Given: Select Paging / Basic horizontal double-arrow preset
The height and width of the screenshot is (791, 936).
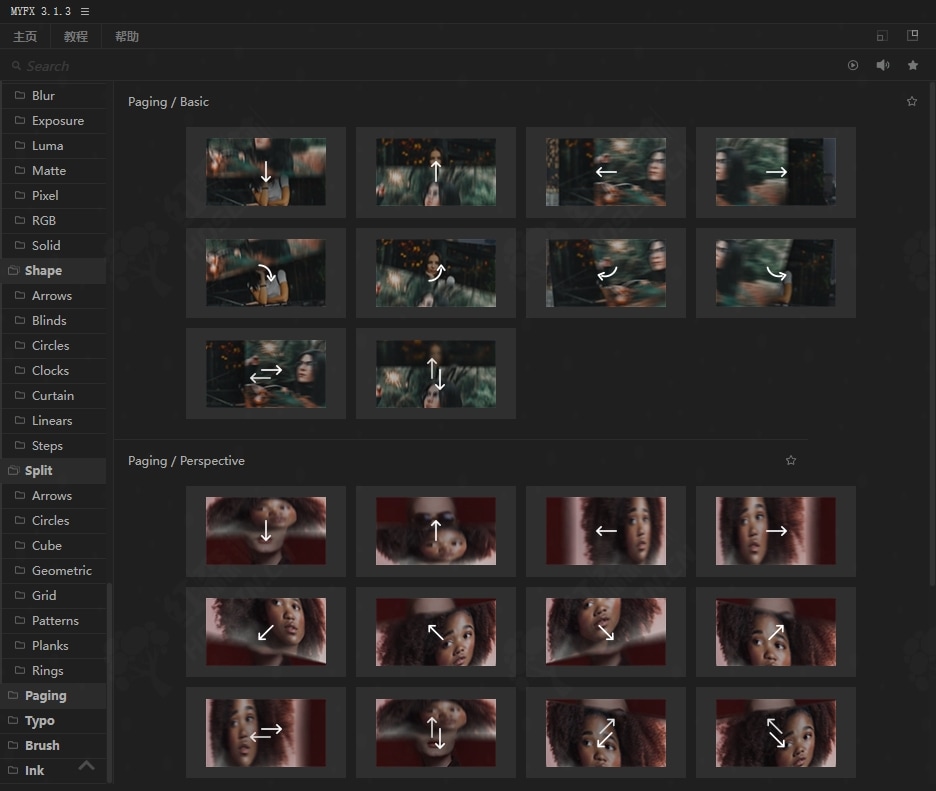Looking at the screenshot, I should click(x=266, y=374).
